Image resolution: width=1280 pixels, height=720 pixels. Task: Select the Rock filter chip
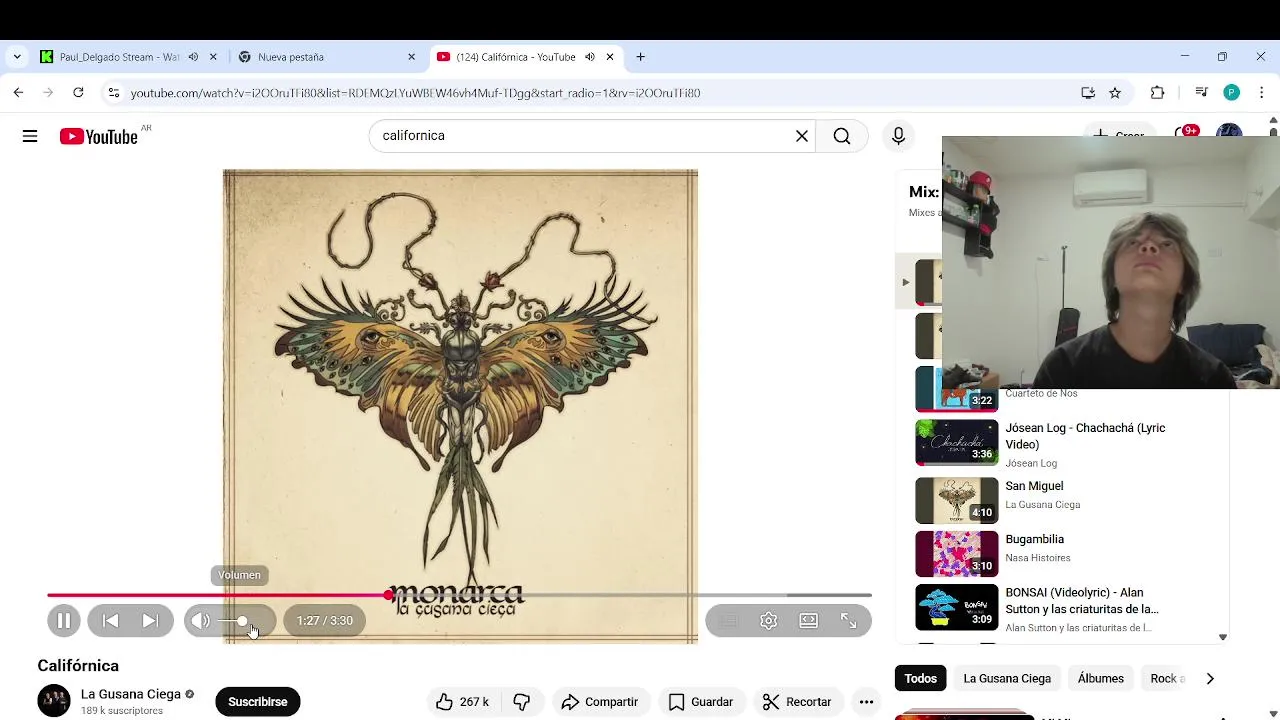click(x=1167, y=678)
